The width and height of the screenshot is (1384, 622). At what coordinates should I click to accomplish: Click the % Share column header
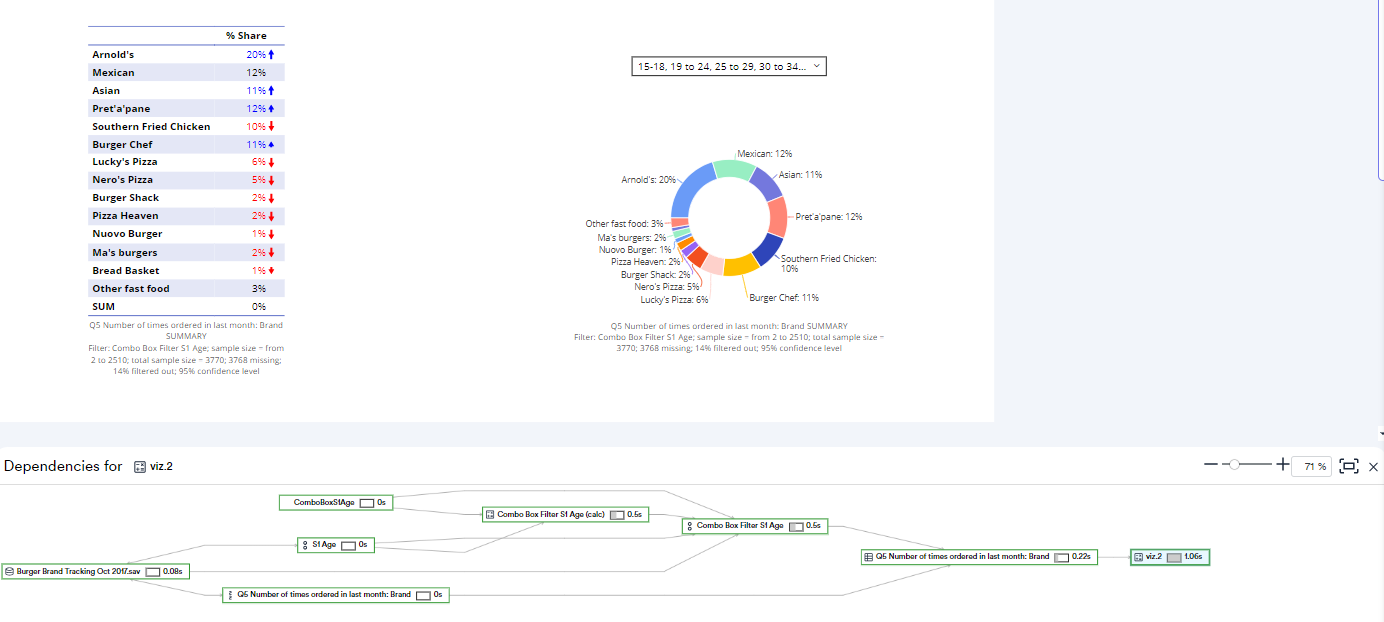pyautogui.click(x=246, y=36)
